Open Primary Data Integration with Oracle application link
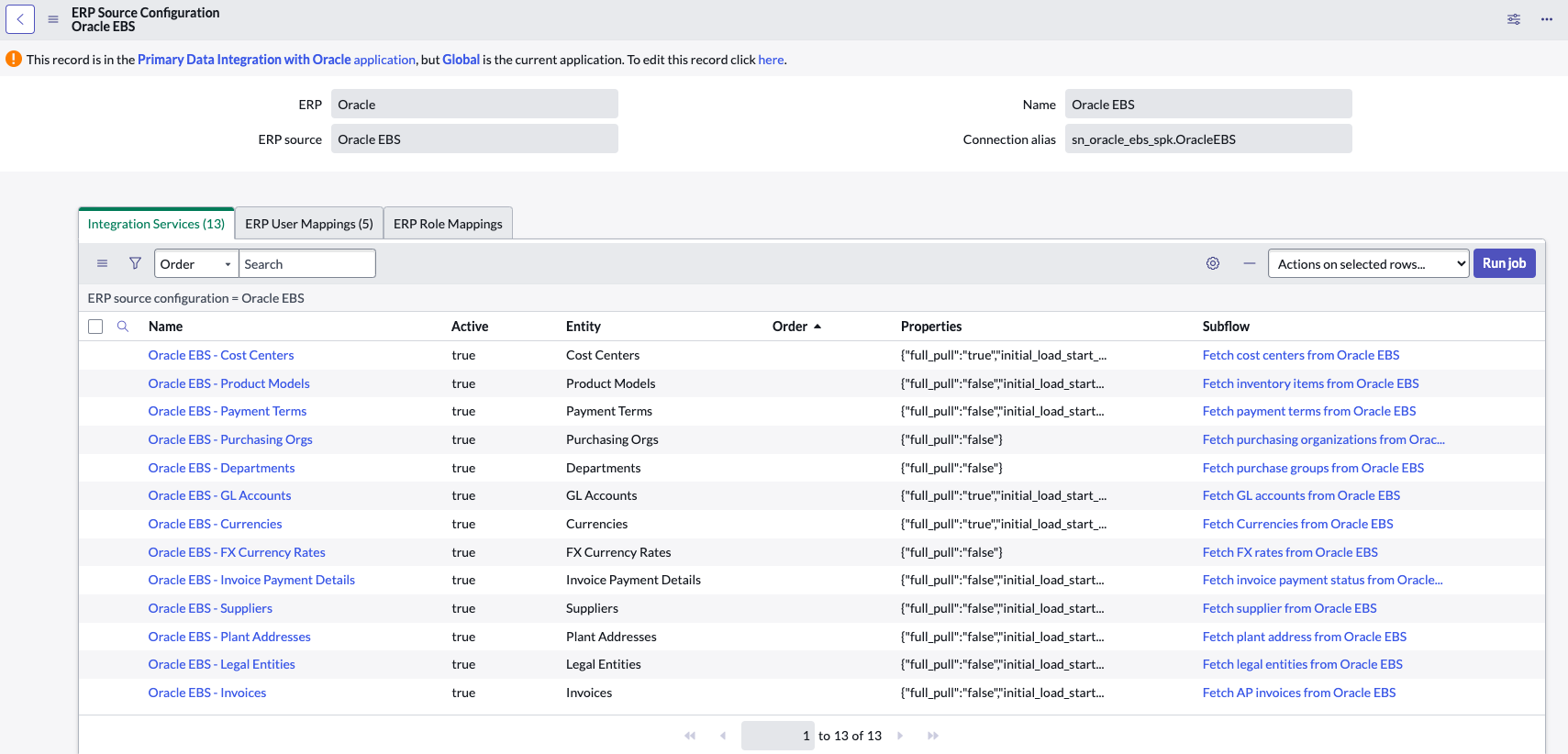 pyautogui.click(x=276, y=60)
